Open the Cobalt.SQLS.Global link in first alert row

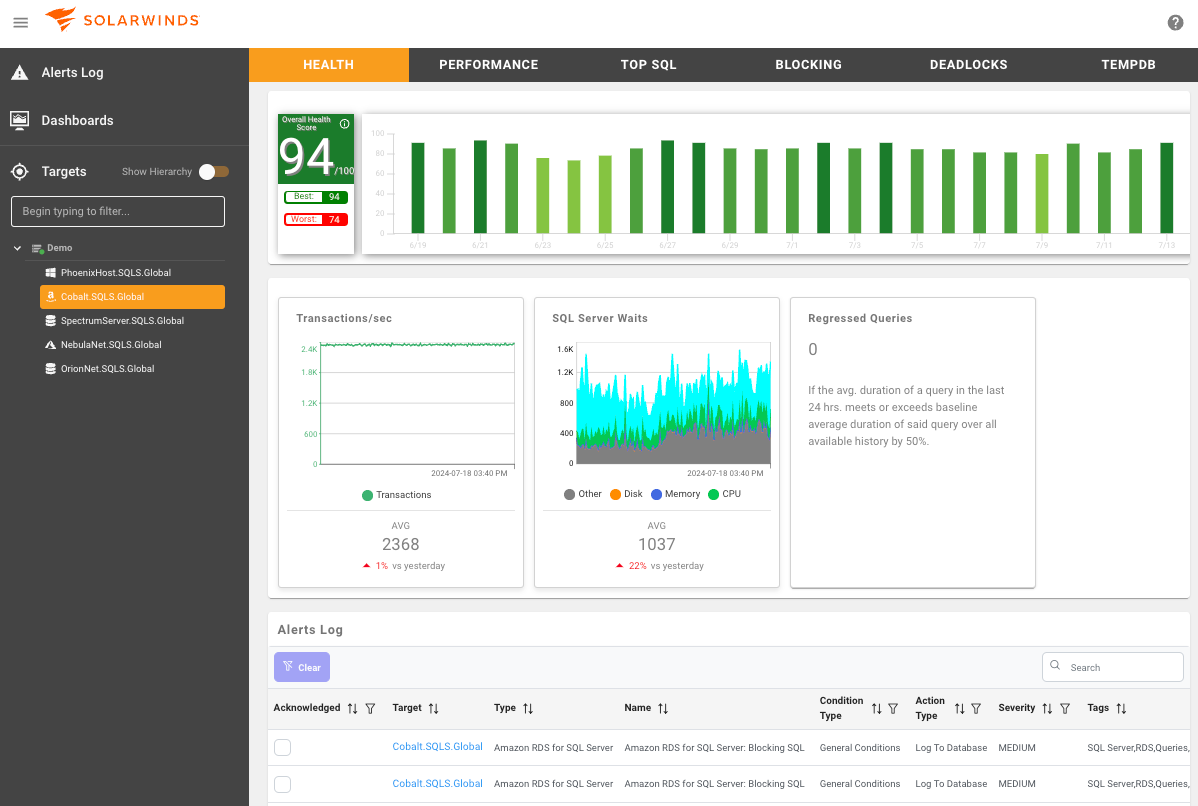pyautogui.click(x=437, y=747)
